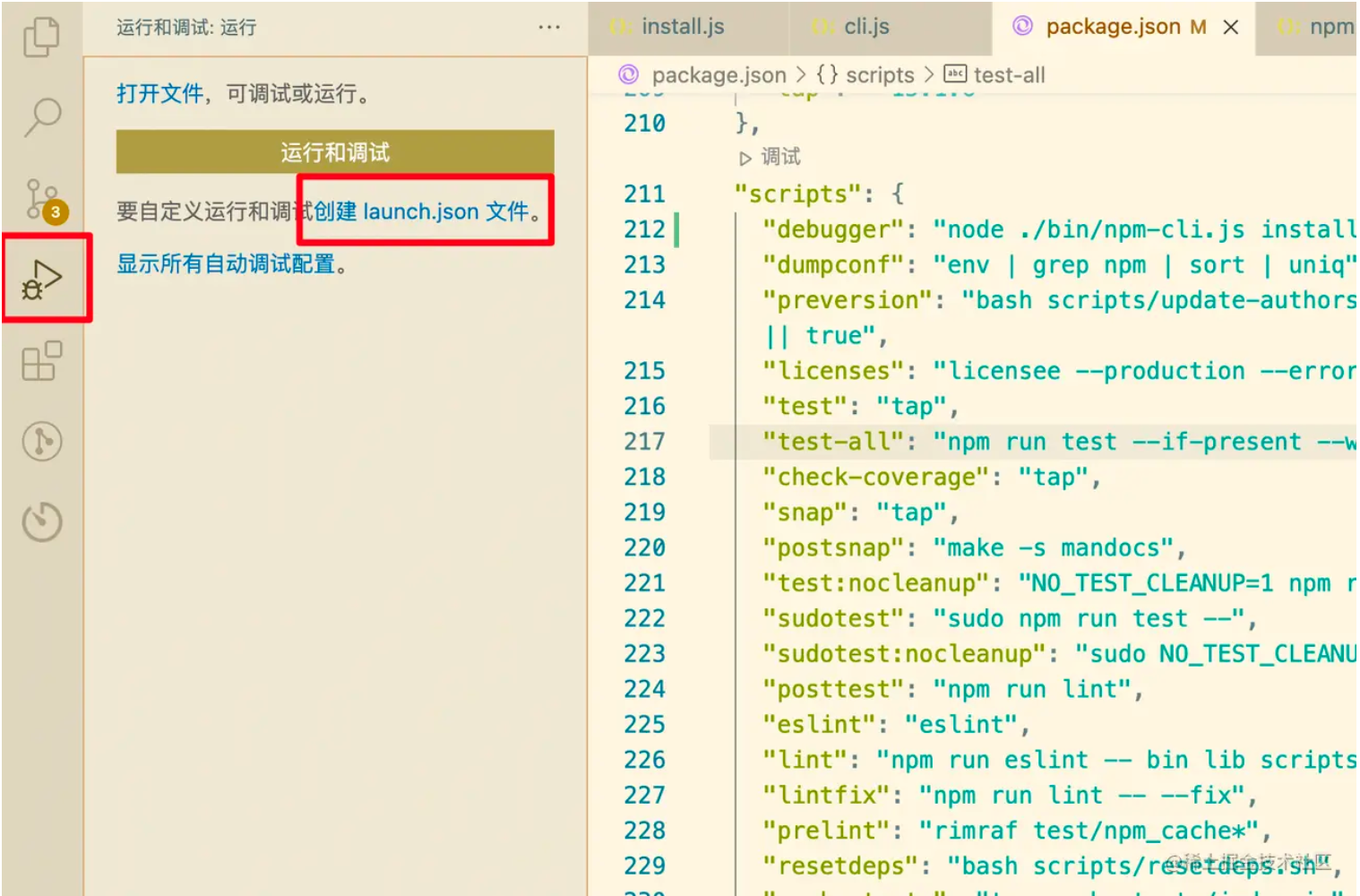
Task: Switch to the cli.js tab
Action: click(x=866, y=27)
